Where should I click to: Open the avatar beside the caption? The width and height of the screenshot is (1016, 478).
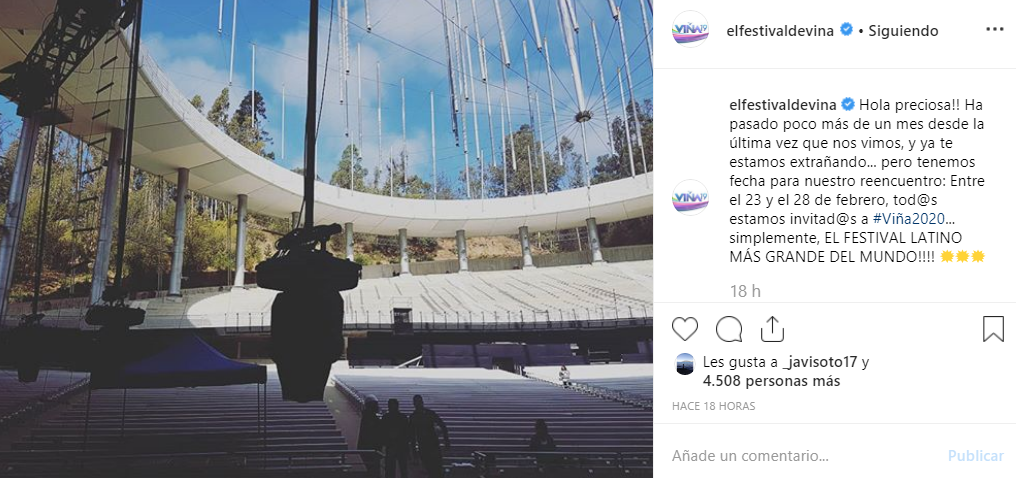click(x=690, y=197)
